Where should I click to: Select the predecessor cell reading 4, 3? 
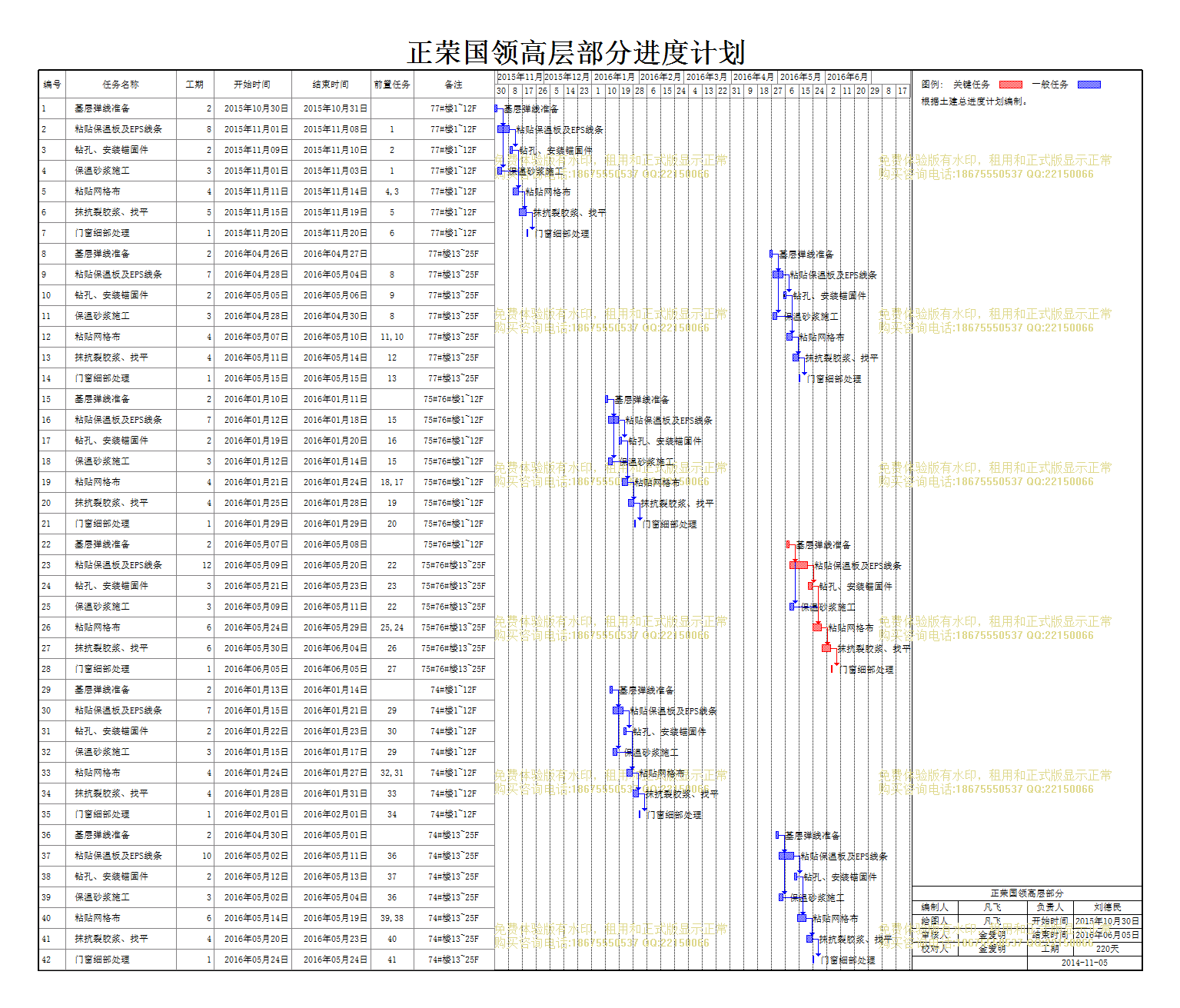[392, 191]
